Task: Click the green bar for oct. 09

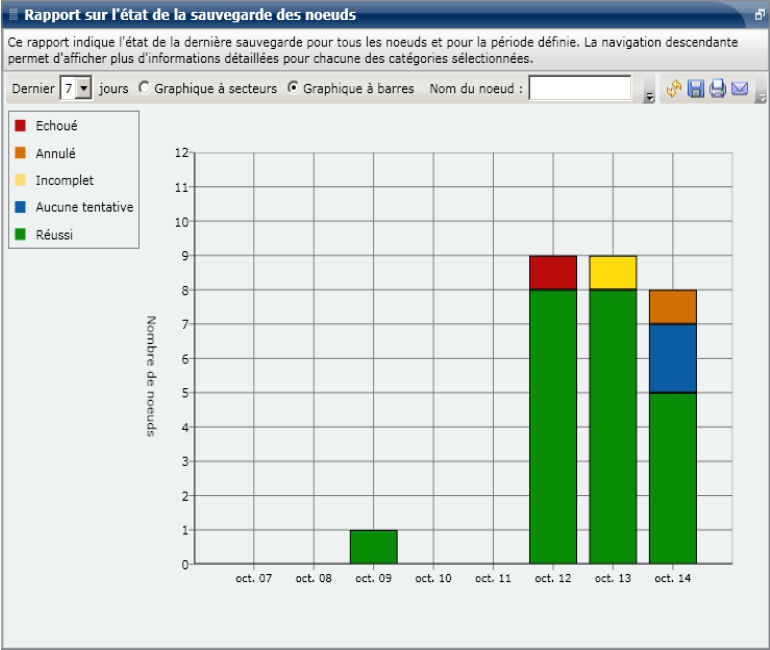Action: point(373,546)
